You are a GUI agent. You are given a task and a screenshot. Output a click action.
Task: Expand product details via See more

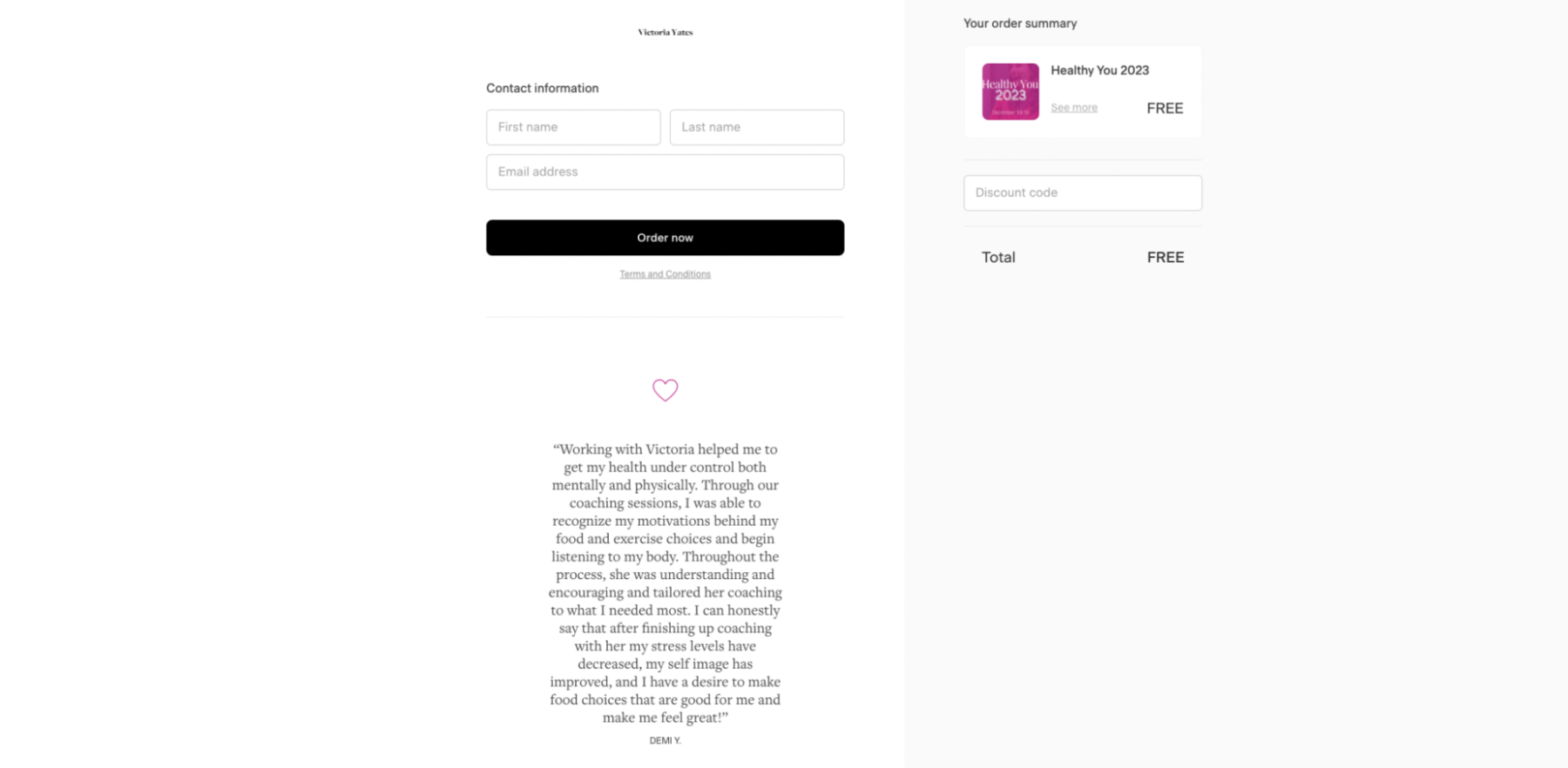[1073, 106]
